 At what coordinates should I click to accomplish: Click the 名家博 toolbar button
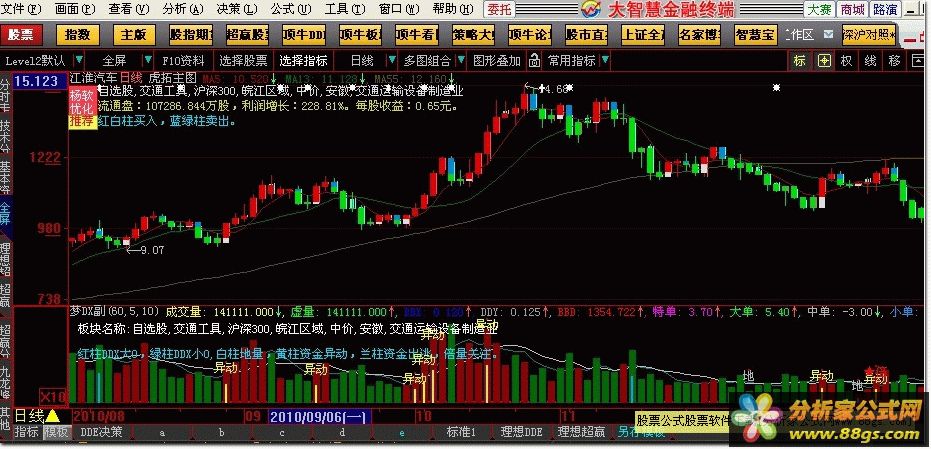click(x=699, y=34)
